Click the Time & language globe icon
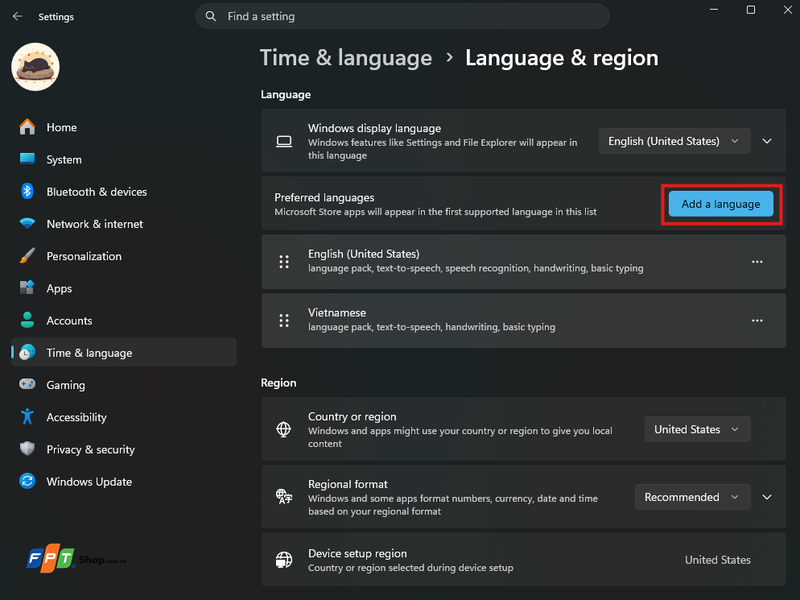The height and width of the screenshot is (600, 800). pos(27,352)
